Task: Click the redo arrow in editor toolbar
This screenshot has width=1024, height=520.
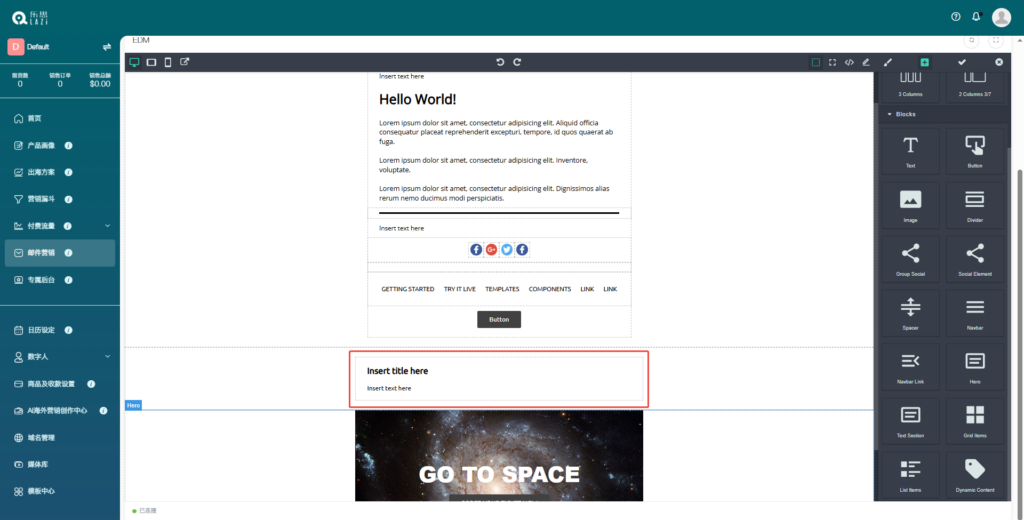Action: pos(517,62)
